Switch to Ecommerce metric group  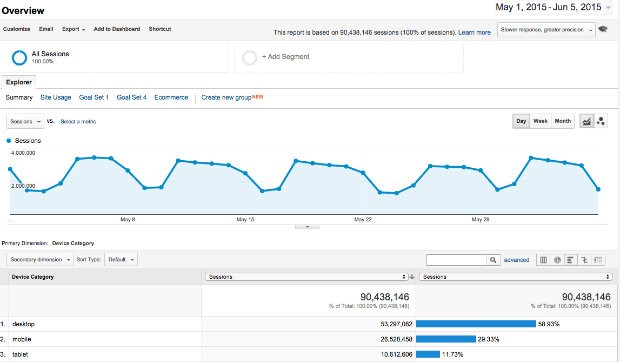point(171,97)
